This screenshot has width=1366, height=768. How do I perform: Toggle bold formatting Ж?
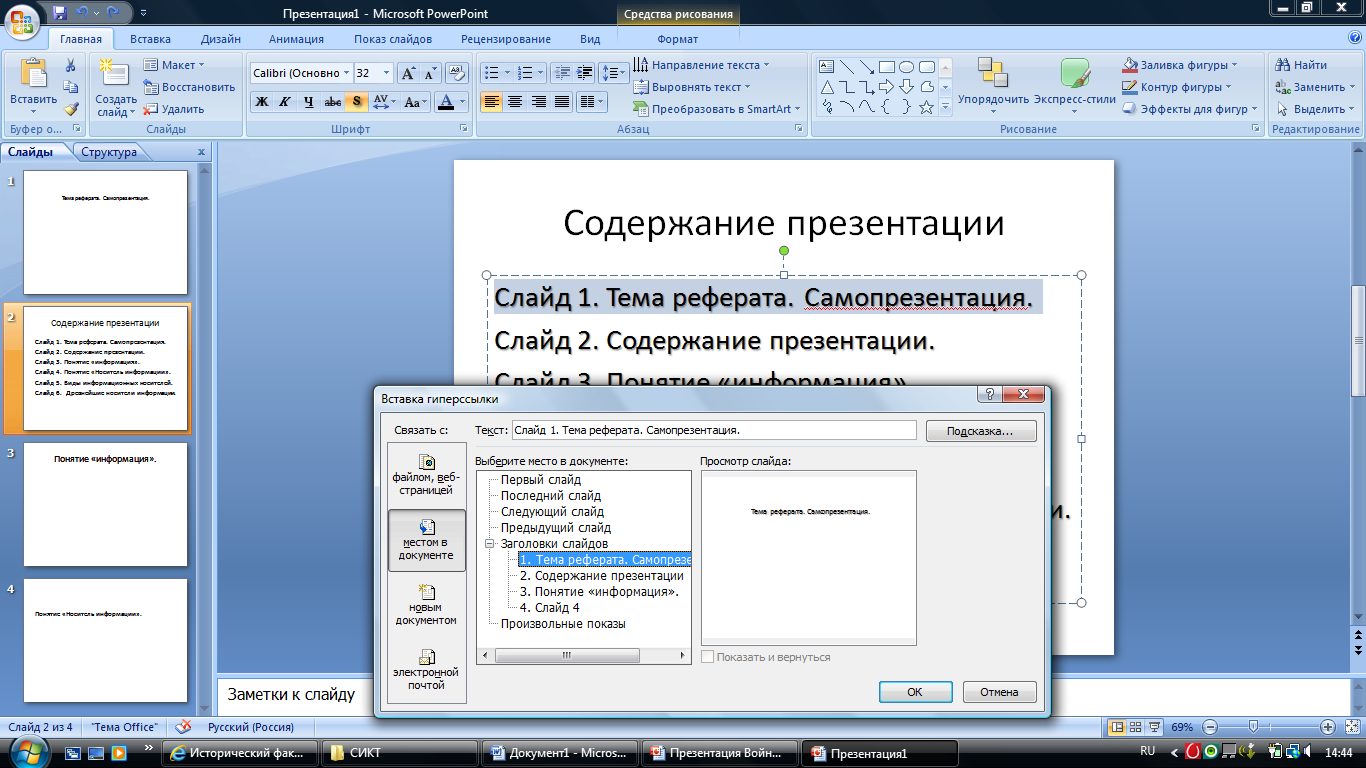(x=262, y=102)
